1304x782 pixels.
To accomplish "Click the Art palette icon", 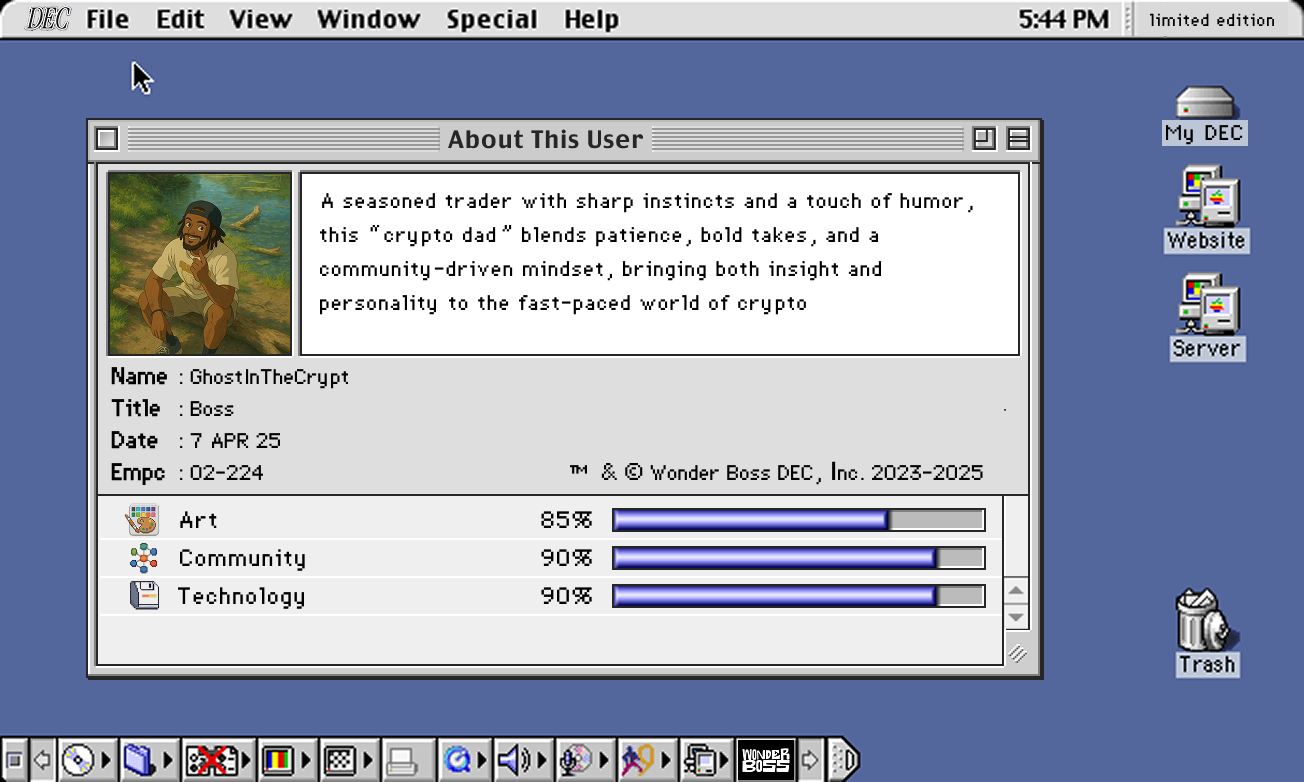I will click(x=143, y=520).
